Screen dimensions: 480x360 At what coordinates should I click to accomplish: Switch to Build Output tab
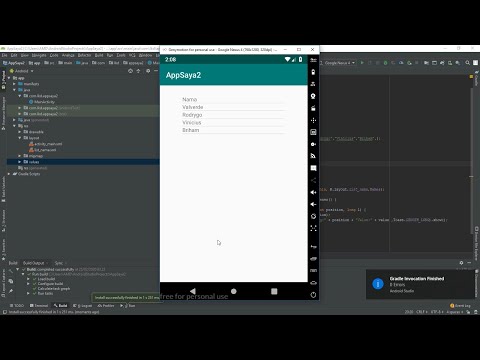click(35, 263)
